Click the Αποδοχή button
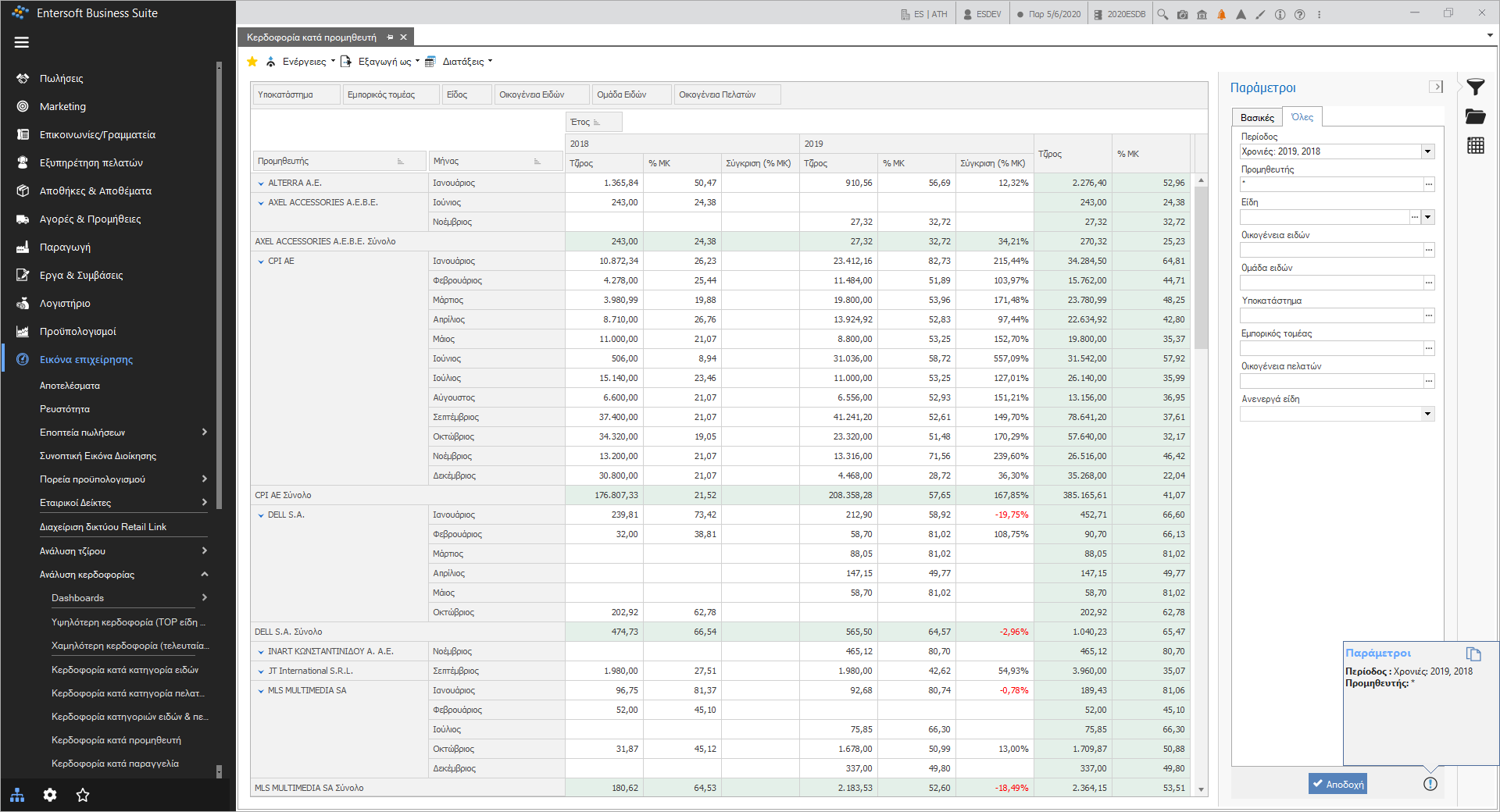Image resolution: width=1500 pixels, height=812 pixels. pos(1337,784)
